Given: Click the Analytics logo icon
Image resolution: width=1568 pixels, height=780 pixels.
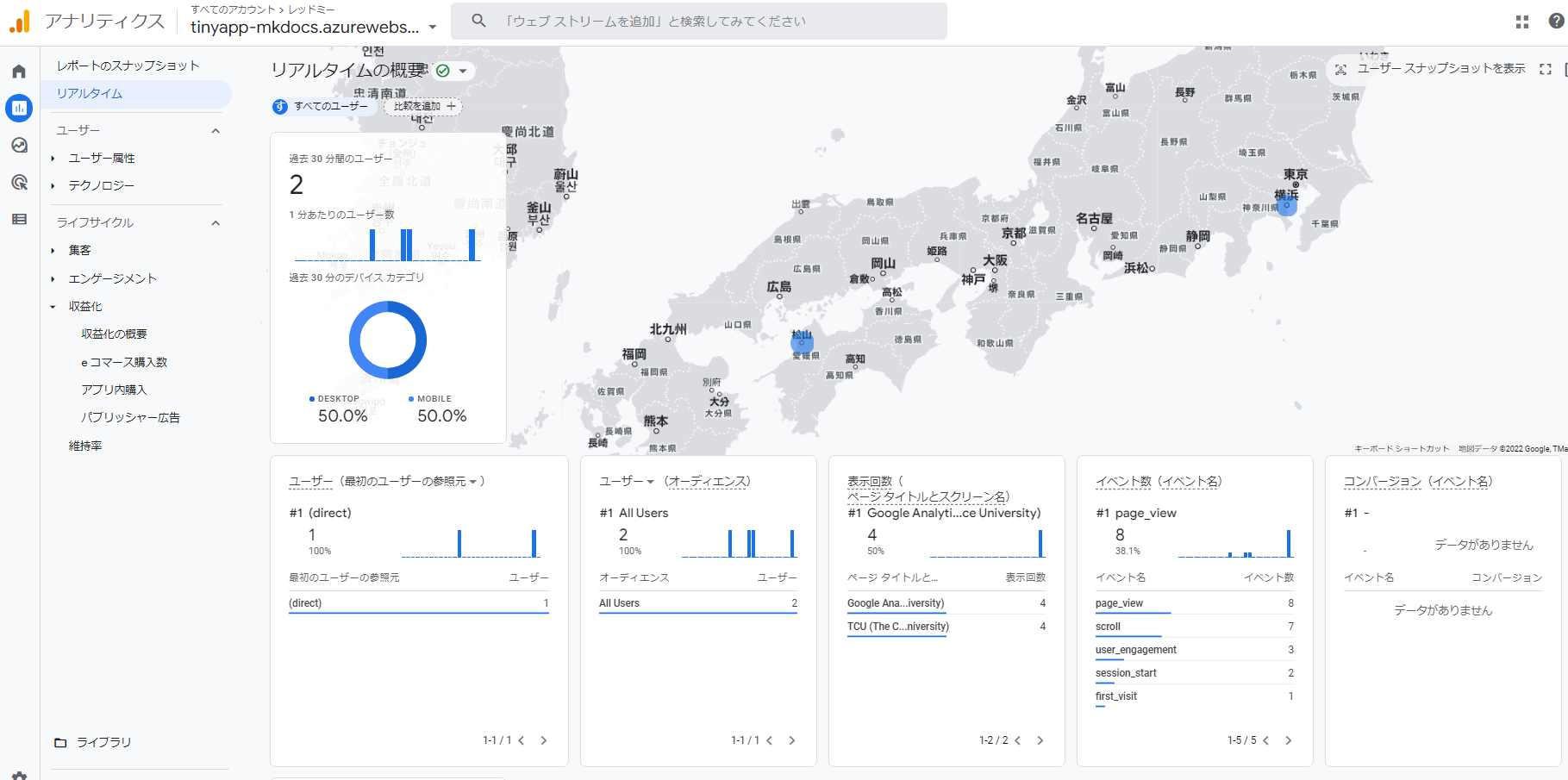Looking at the screenshot, I should 19,22.
